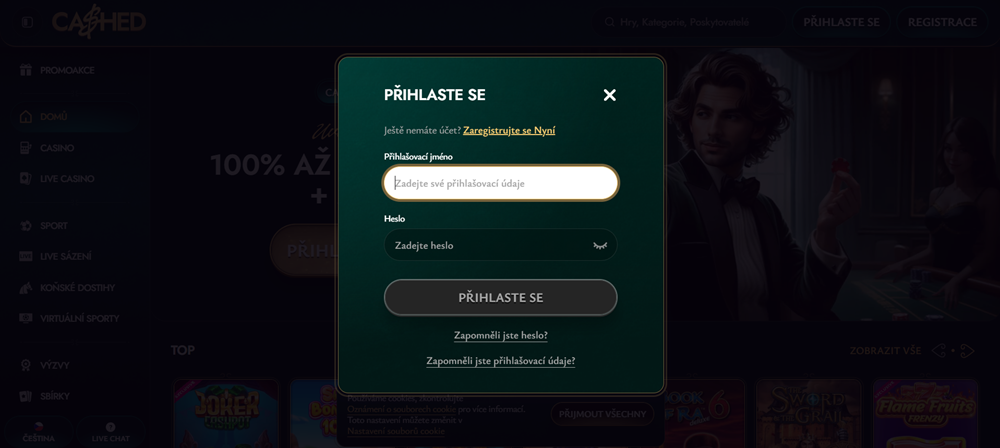Collapse the sidebar with the panel icon
The image size is (1000, 448).
27,22
